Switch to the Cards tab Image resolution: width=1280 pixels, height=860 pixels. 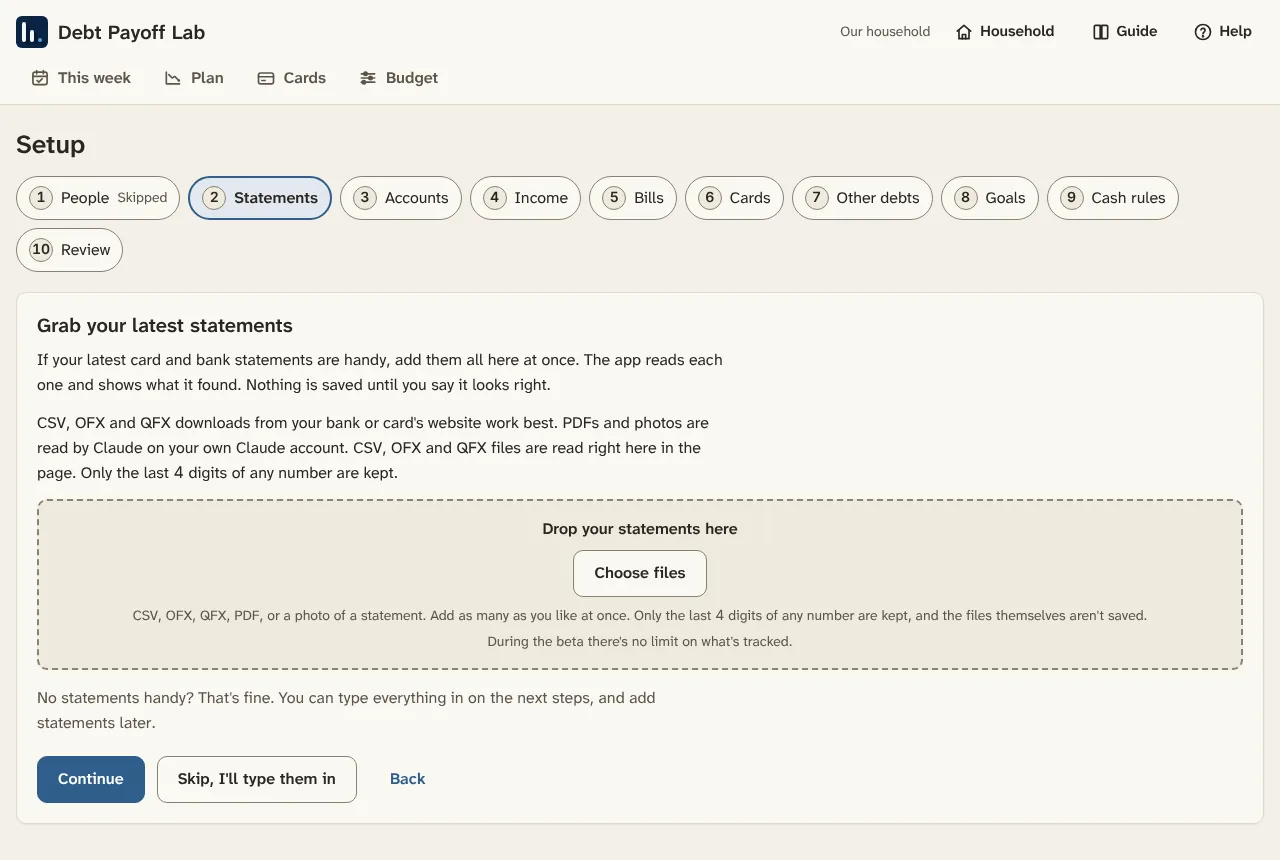pyautogui.click(x=292, y=78)
